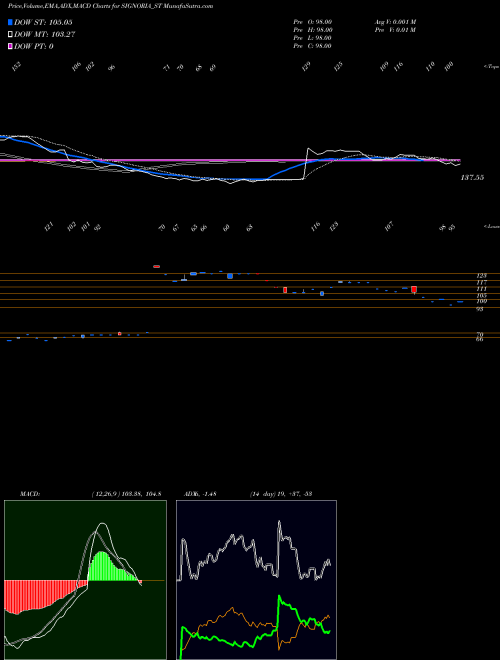Viewport: 500px width, 660px height.
Task: Click the 123 price level label
Action: (x=481, y=276)
